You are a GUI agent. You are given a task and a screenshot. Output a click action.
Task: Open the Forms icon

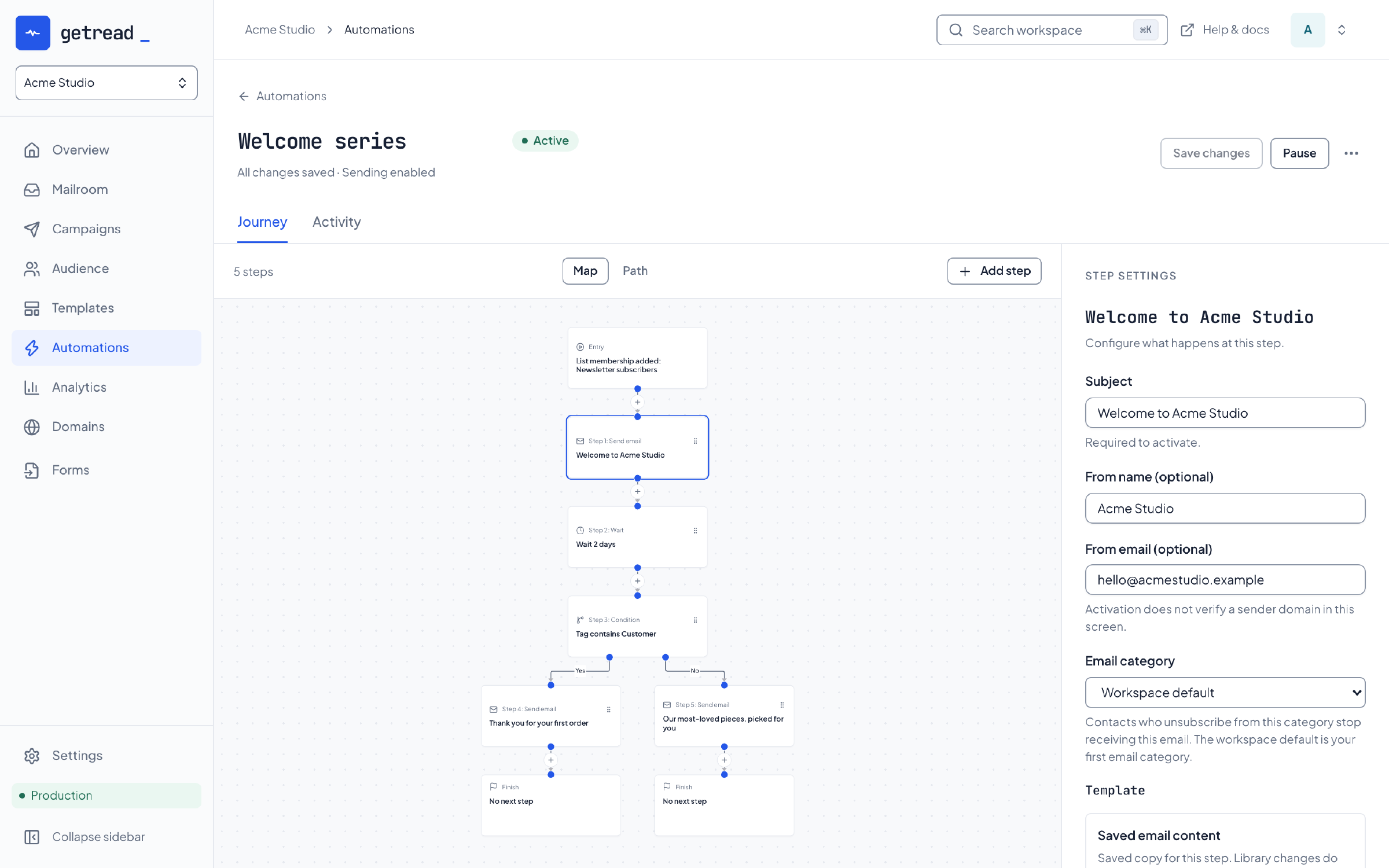(32, 470)
